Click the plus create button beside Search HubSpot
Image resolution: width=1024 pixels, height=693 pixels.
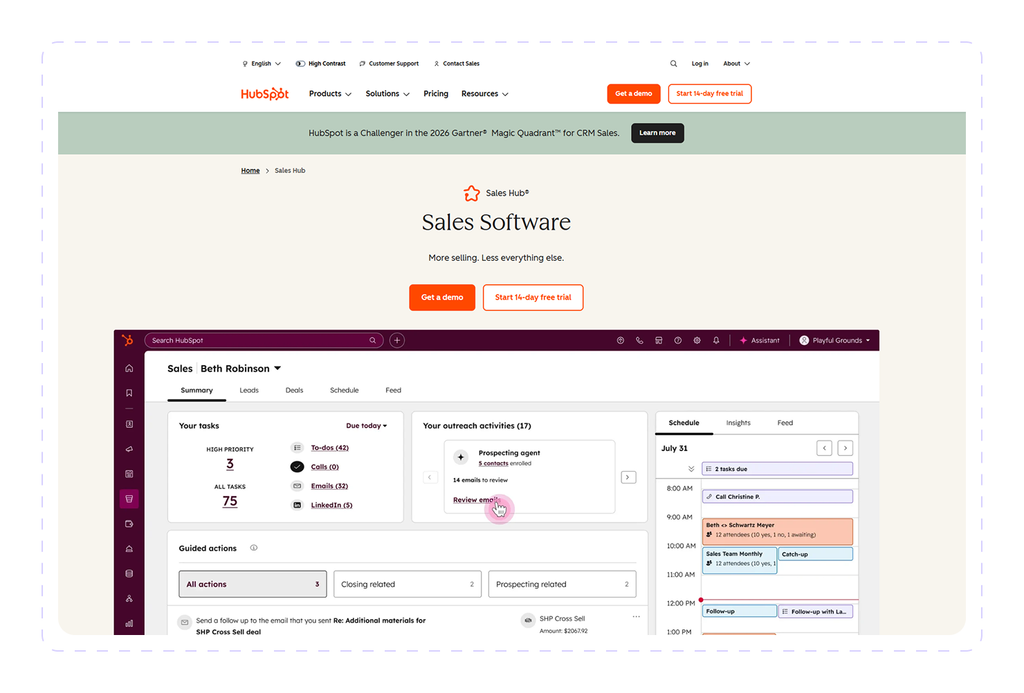tap(397, 340)
